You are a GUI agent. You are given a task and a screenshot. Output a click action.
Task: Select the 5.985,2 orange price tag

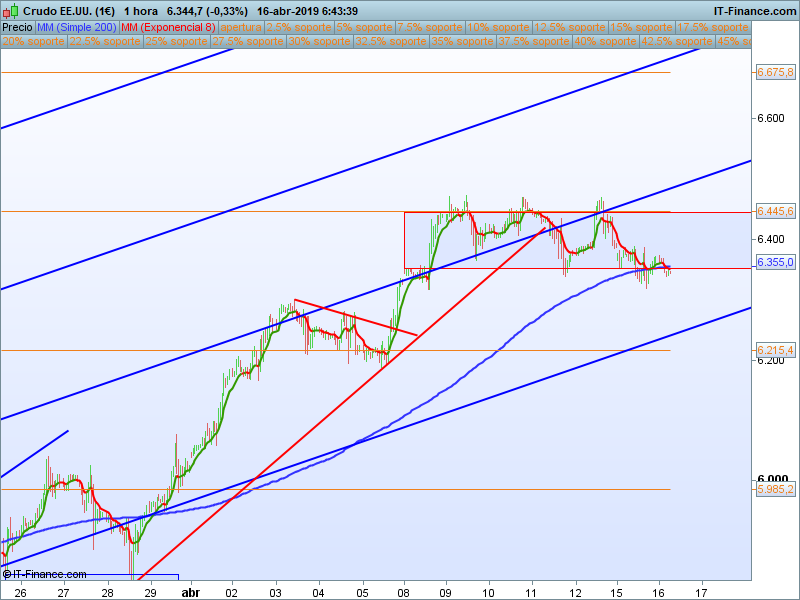(x=775, y=489)
